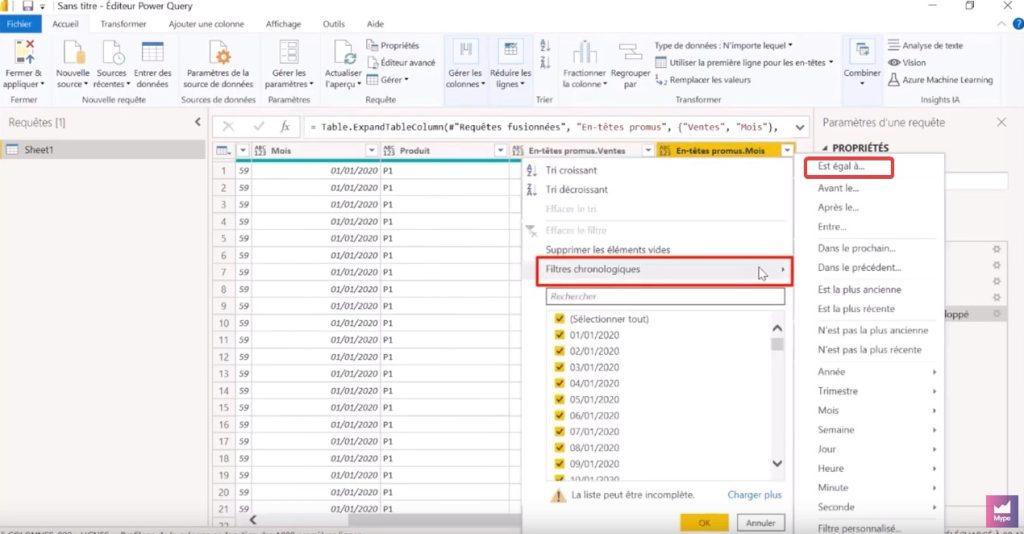Click the OK button
Screen dimensions: 1024x534
[704, 523]
